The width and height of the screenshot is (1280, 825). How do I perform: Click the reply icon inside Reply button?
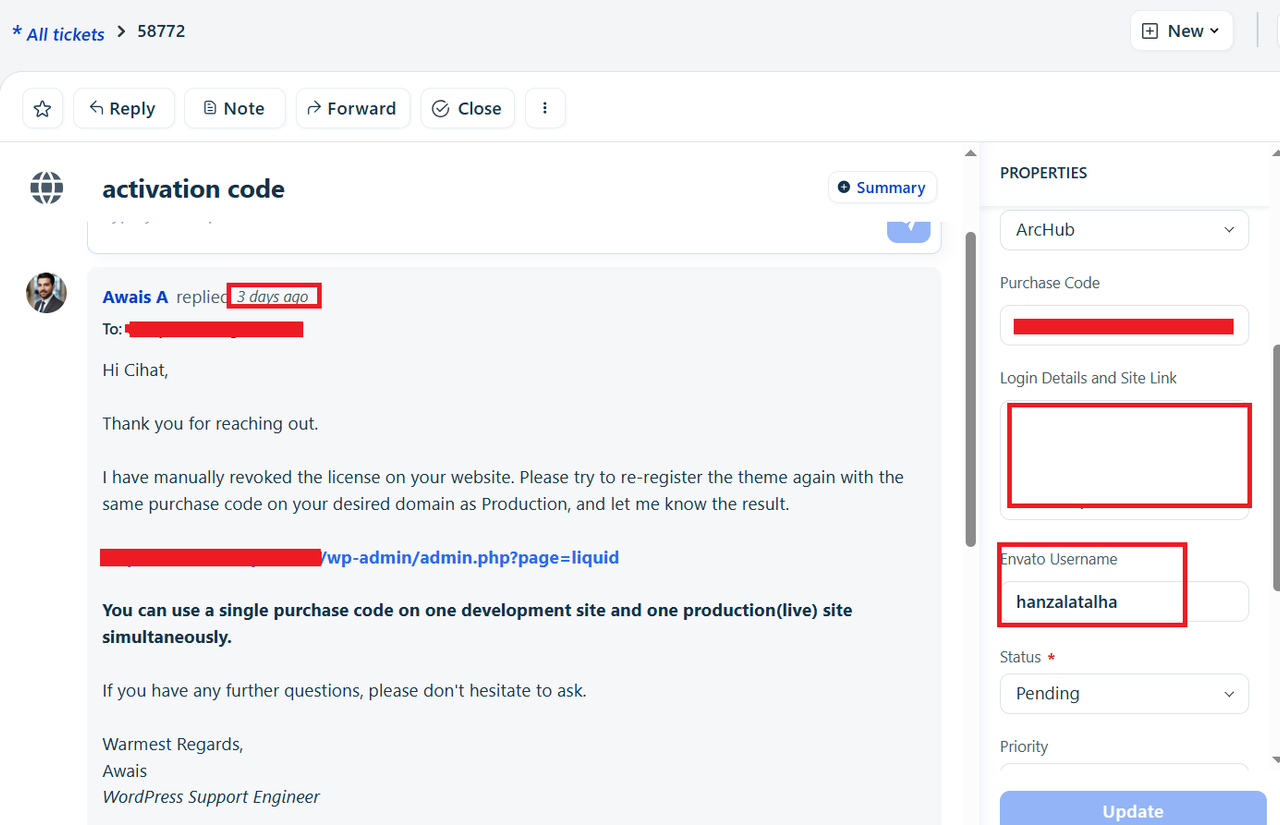(97, 108)
